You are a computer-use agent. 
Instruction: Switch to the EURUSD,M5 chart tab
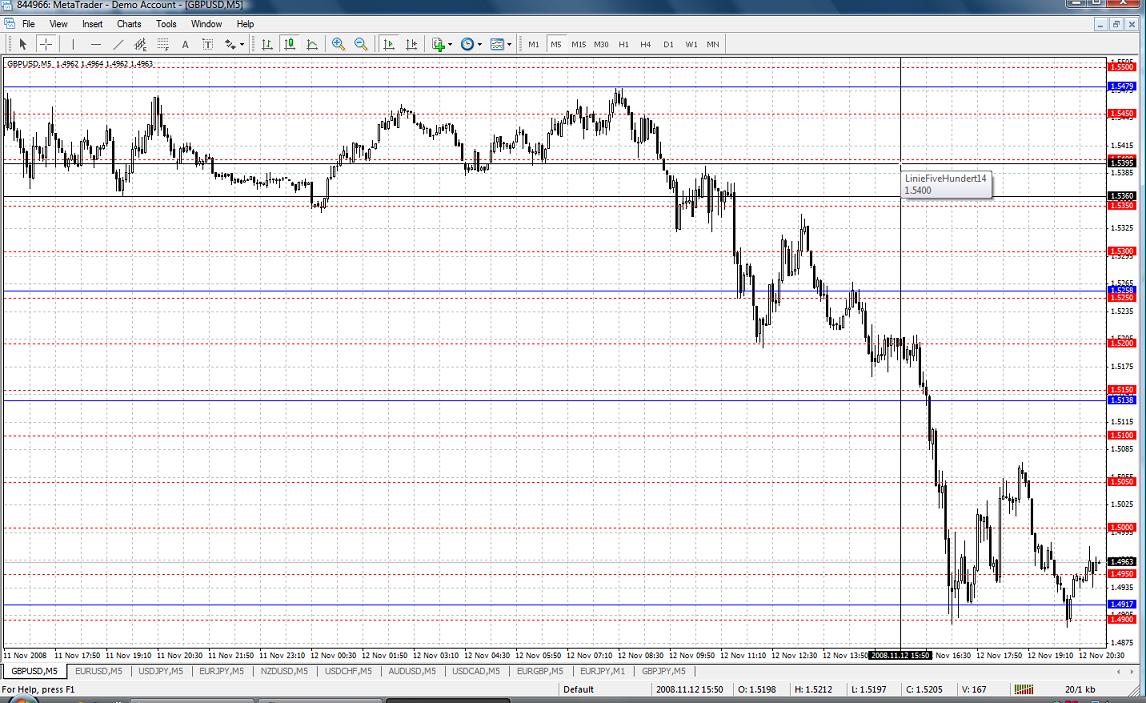[x=99, y=671]
